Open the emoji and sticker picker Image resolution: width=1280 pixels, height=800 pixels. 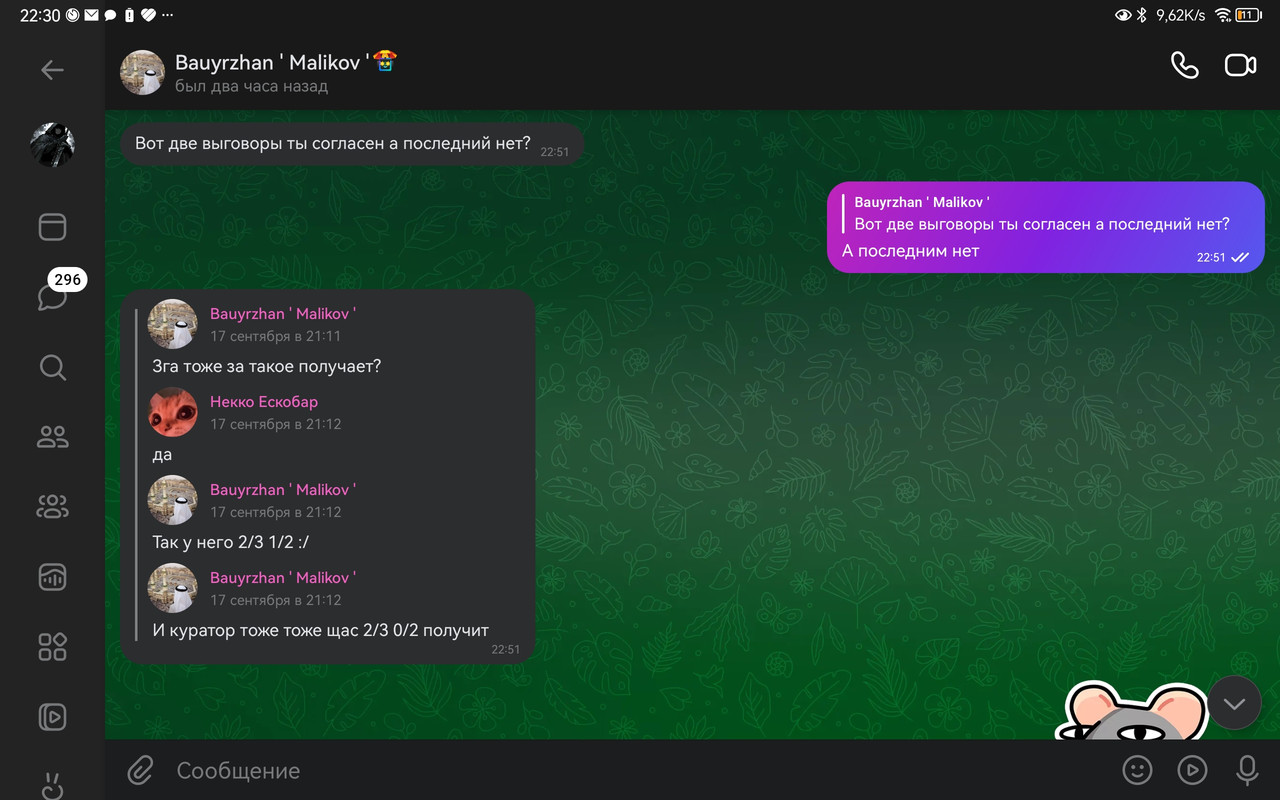1137,769
